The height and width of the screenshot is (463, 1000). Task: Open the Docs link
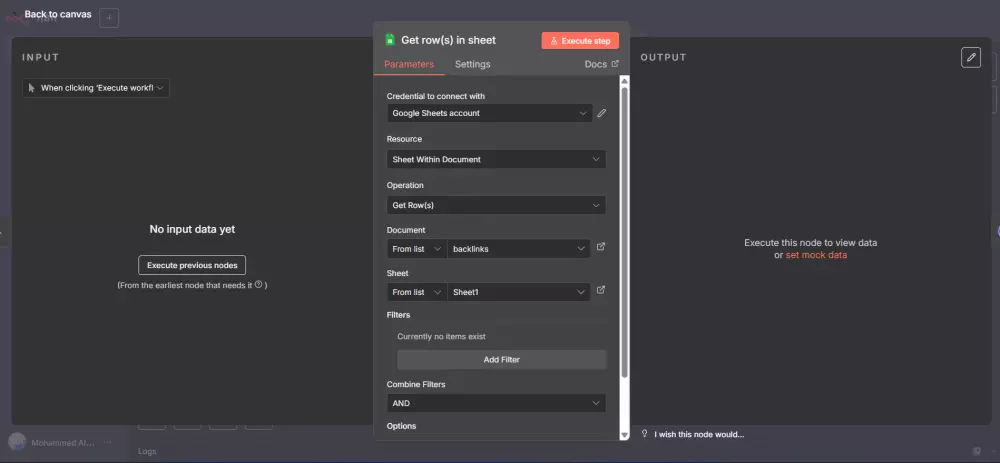pyautogui.click(x=601, y=64)
